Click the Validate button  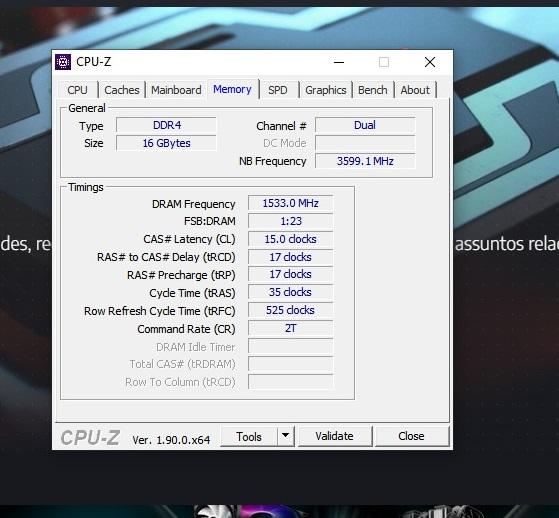[334, 436]
